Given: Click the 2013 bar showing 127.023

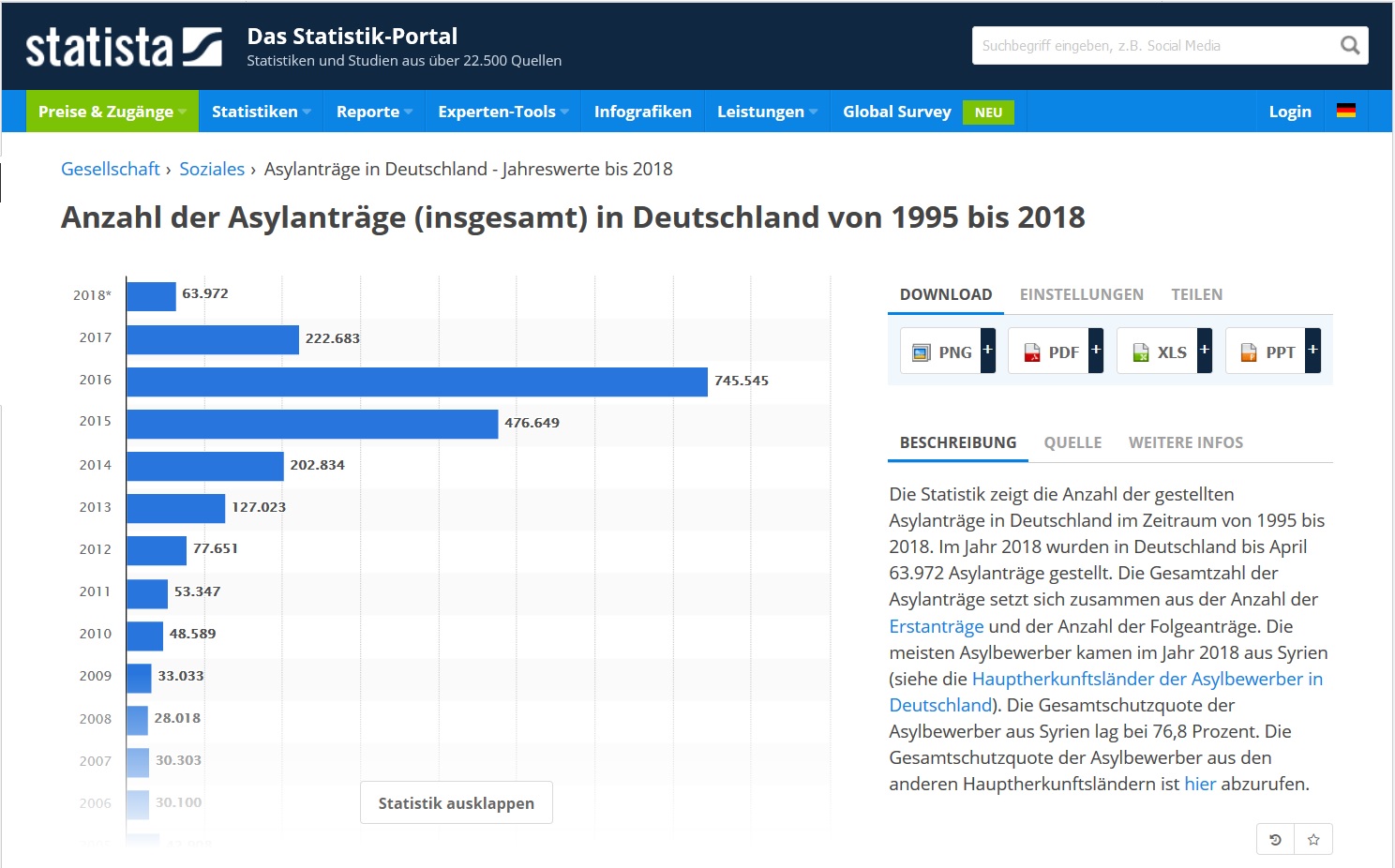Looking at the screenshot, I should click(176, 508).
